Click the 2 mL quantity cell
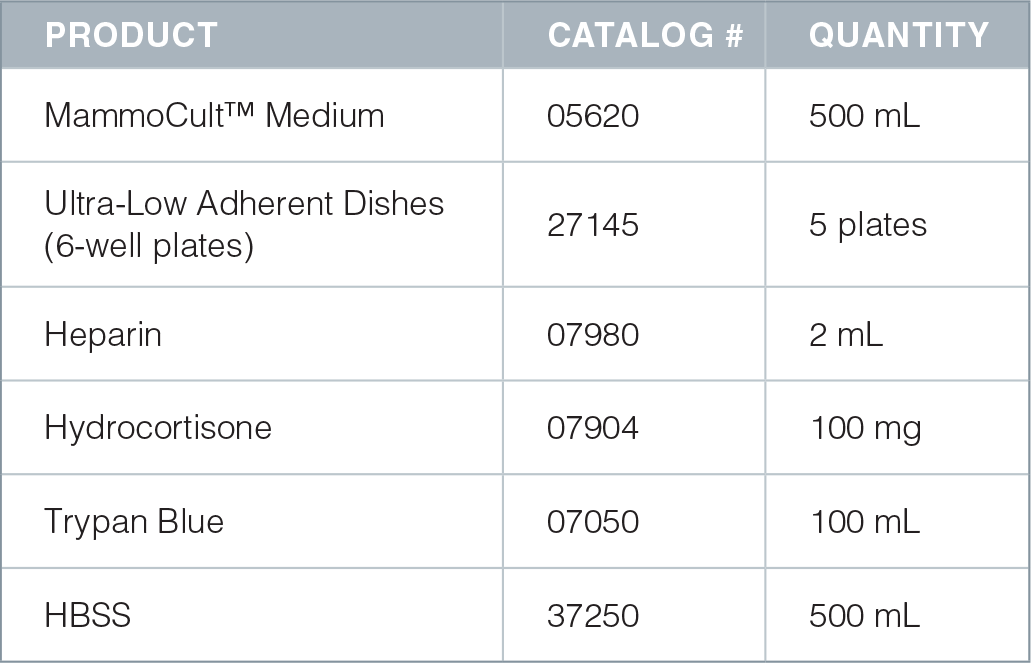Image resolution: width=1031 pixels, height=663 pixels. [846, 334]
